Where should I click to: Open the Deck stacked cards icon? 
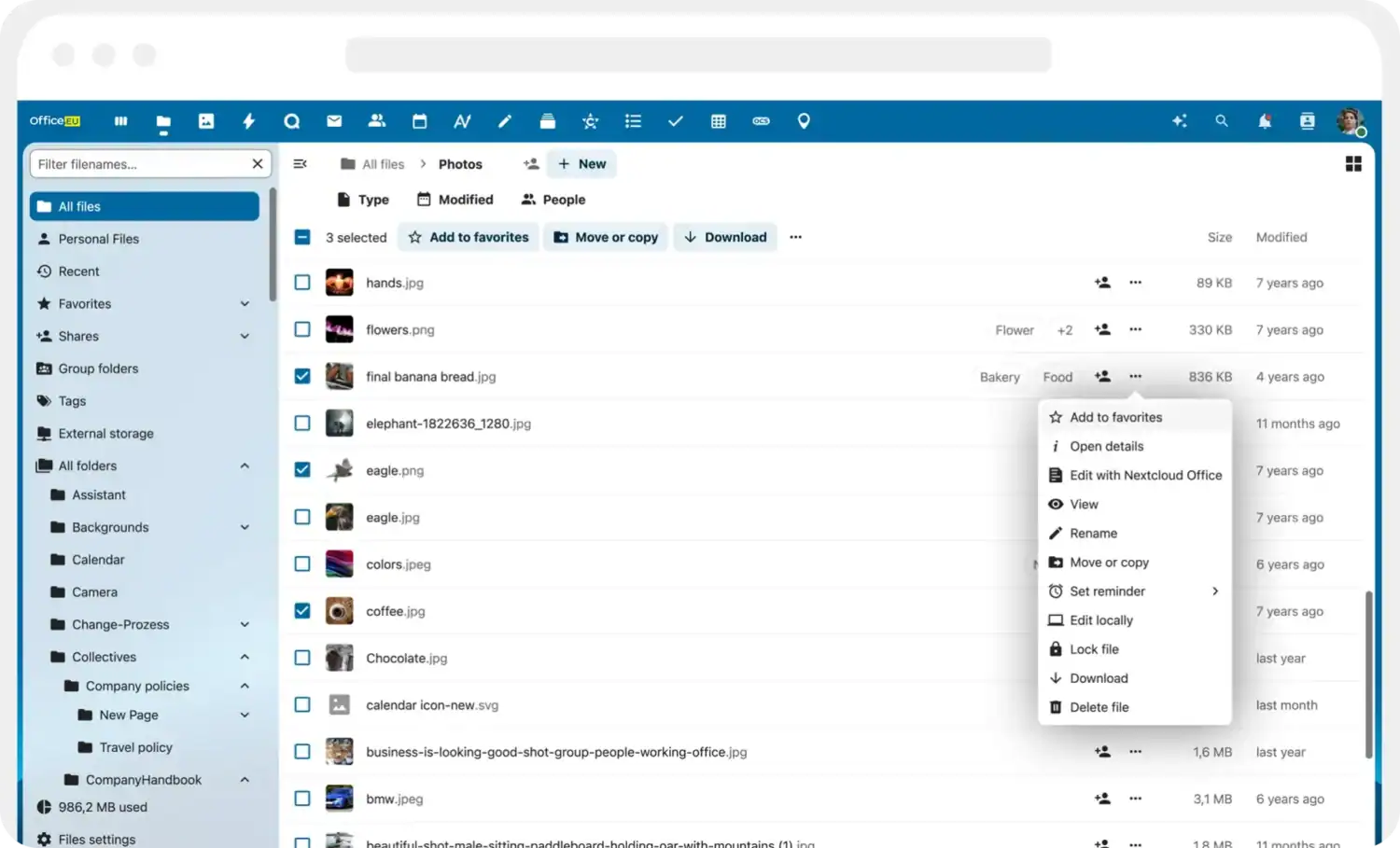pyautogui.click(x=548, y=121)
